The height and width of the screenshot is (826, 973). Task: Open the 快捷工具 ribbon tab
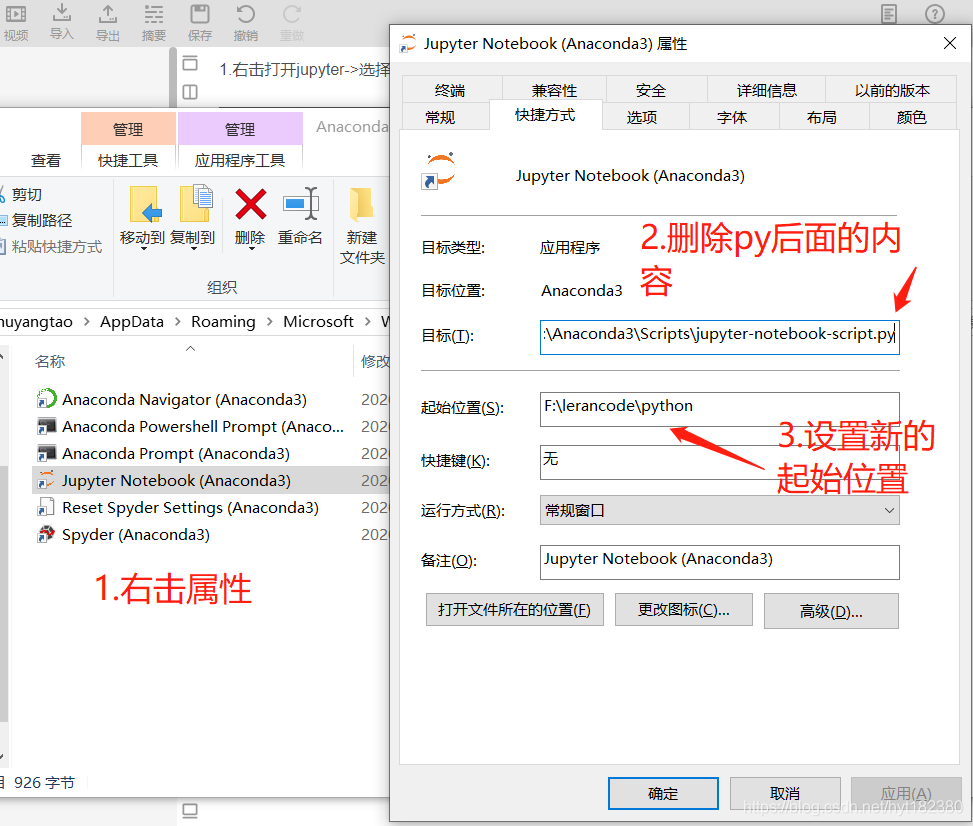(x=128, y=161)
